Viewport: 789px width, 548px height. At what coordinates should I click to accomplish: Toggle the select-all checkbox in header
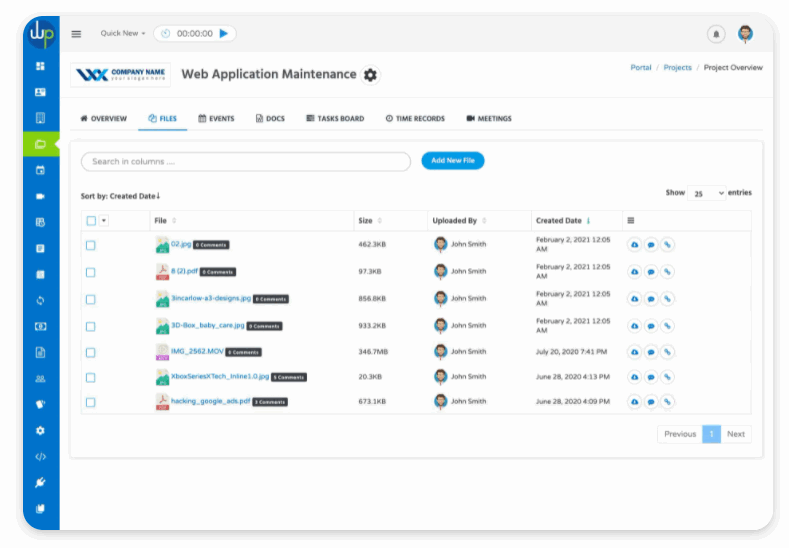coord(91,220)
